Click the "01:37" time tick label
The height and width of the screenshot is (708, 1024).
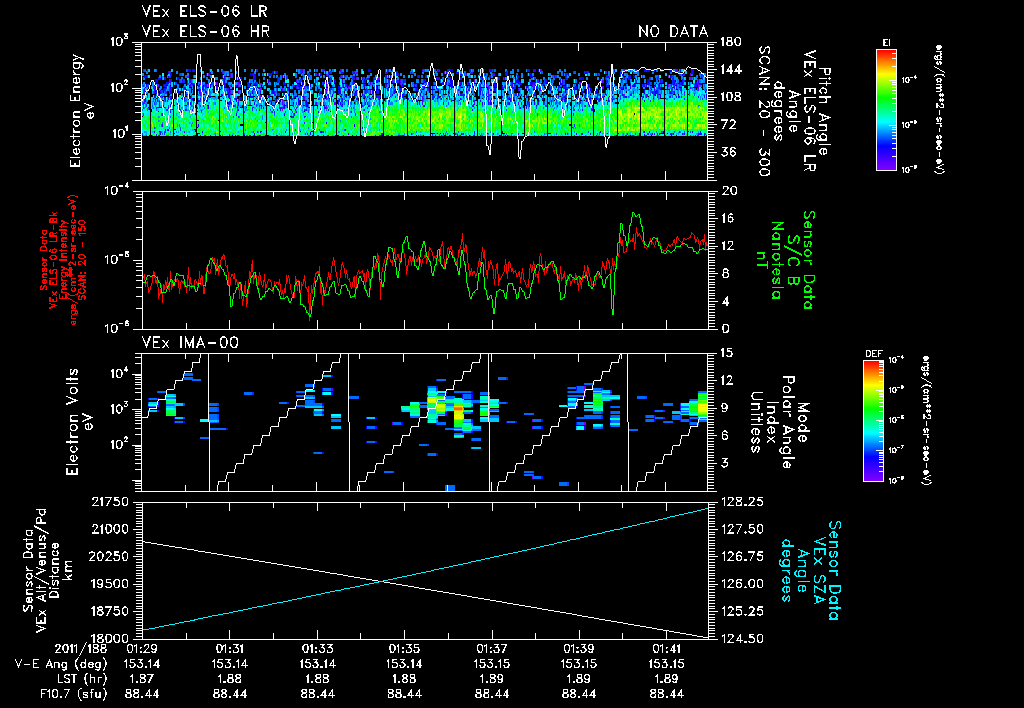492,649
